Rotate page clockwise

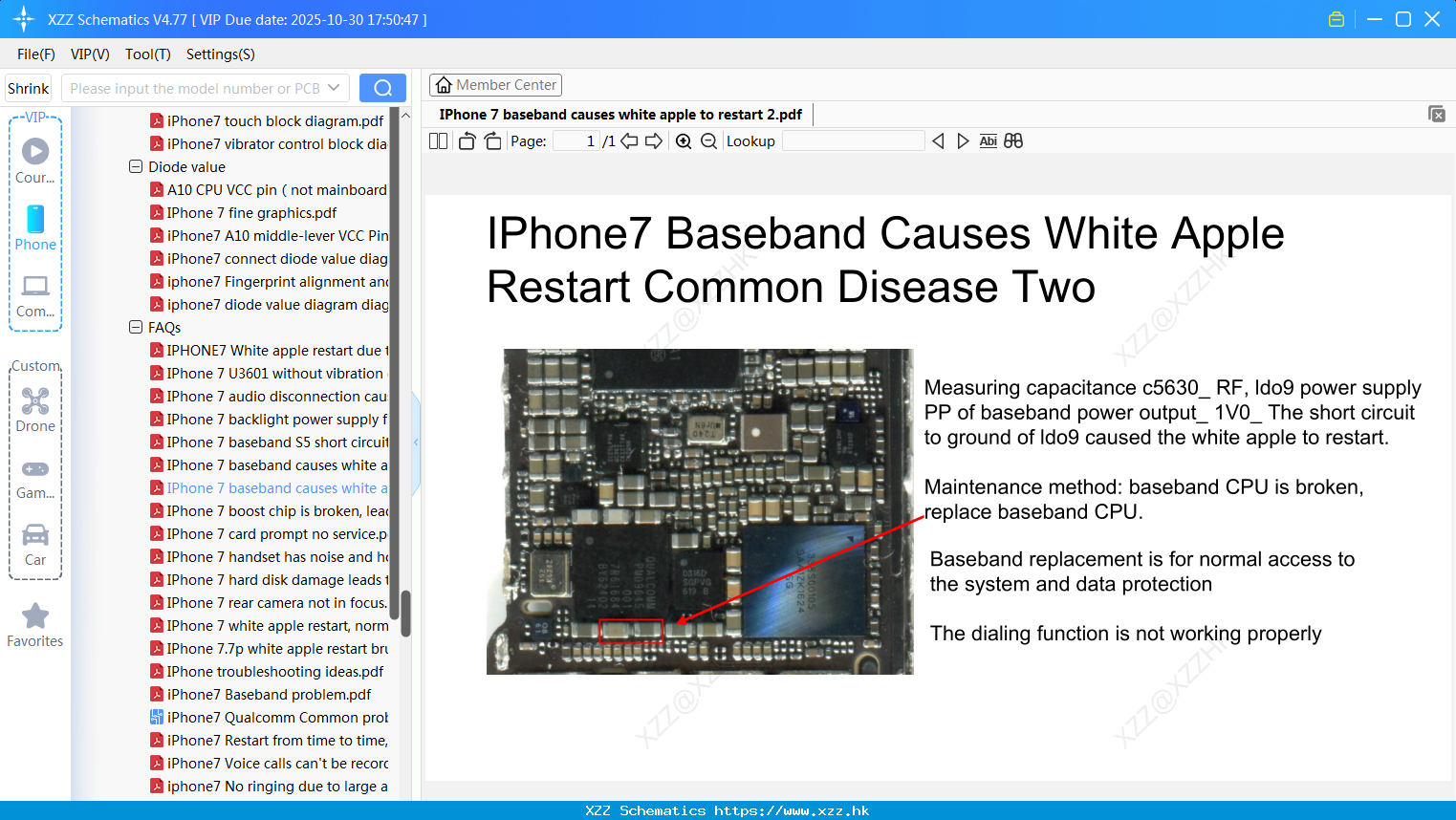[x=492, y=141]
